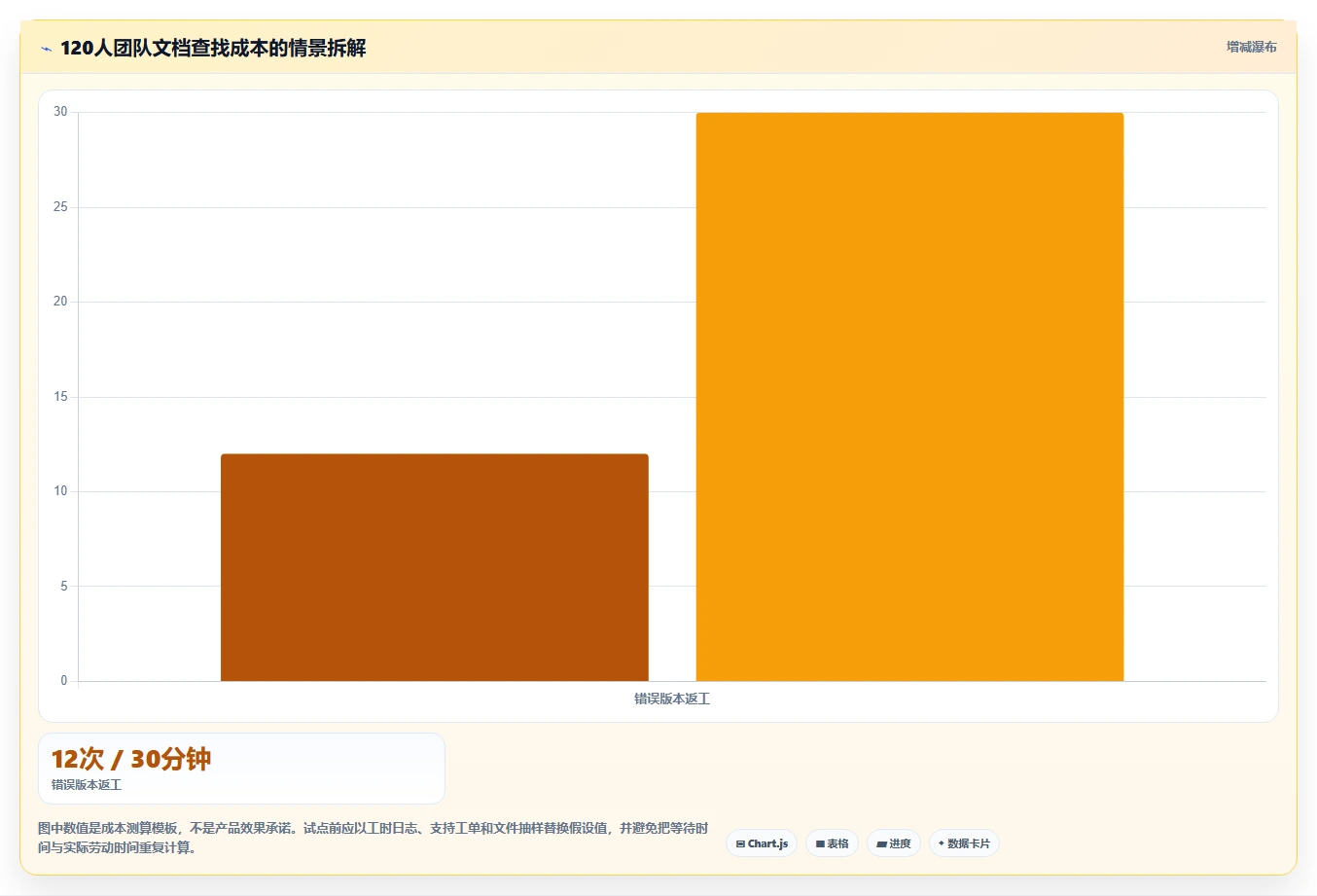1317x896 pixels.
Task: Select the 表格 tag pill
Action: tap(832, 843)
